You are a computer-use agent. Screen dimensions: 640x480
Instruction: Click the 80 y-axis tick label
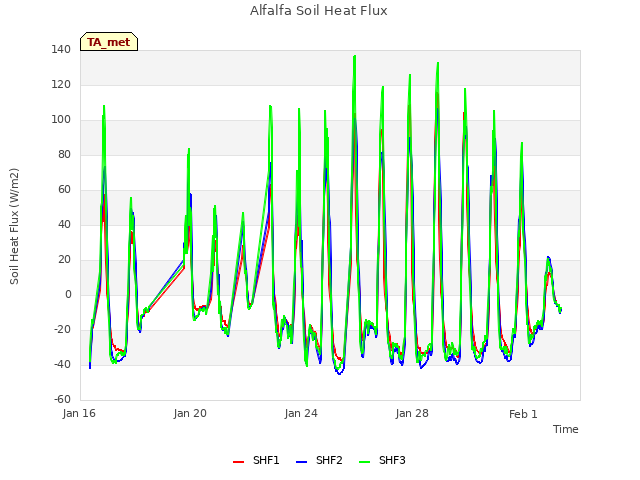point(64,155)
